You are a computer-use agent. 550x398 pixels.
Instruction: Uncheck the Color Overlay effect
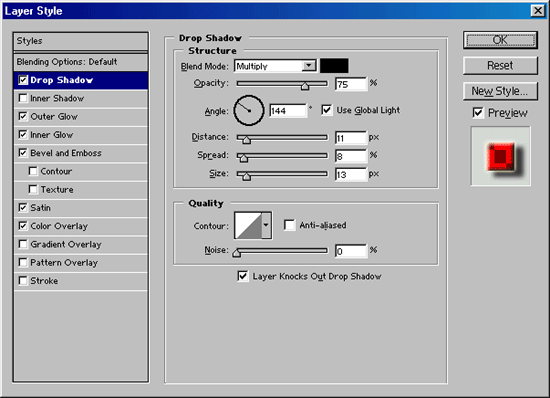23,226
